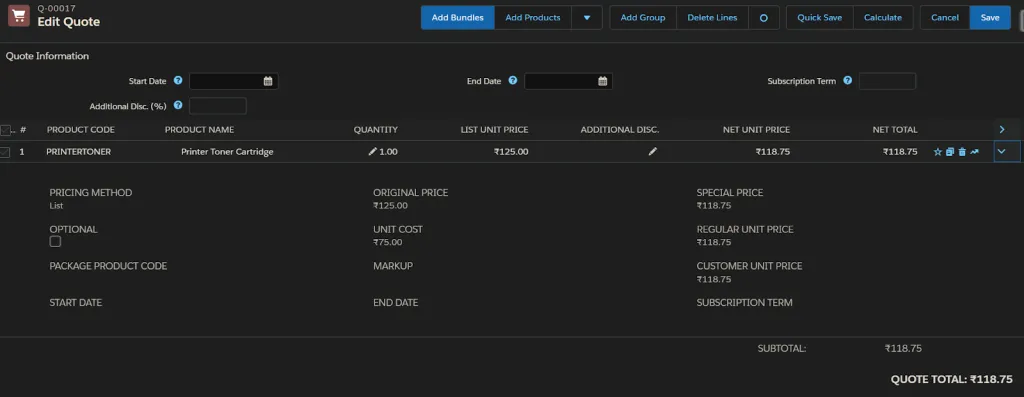Click the Calculate button
1024x397 pixels.
pos(883,18)
